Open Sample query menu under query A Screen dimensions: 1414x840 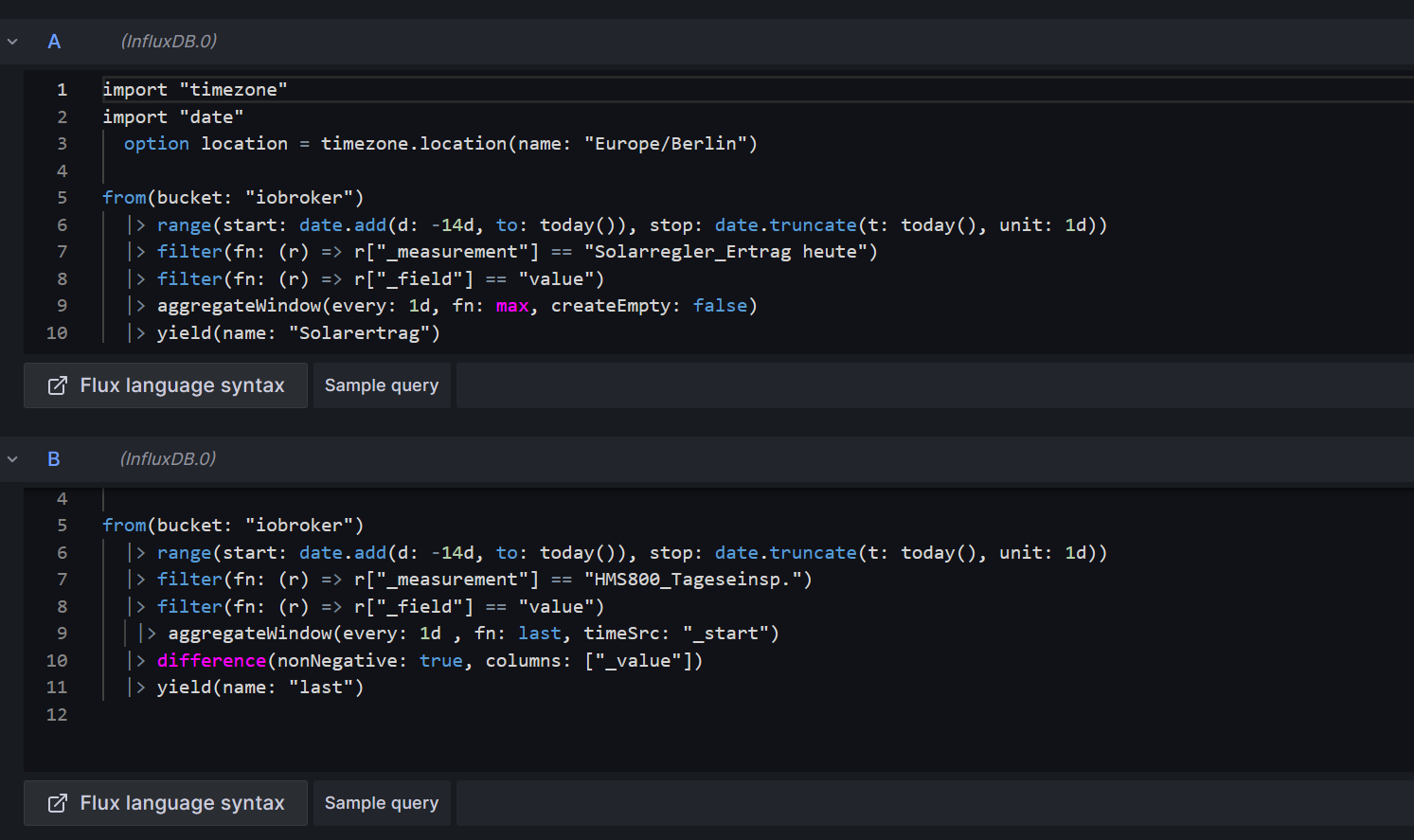tap(382, 385)
